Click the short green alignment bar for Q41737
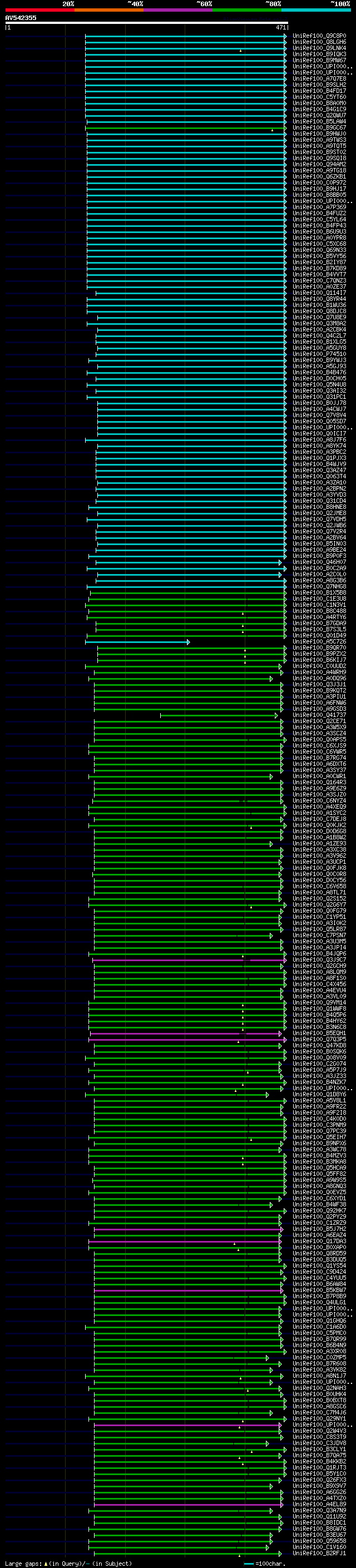356x1568 pixels. pos(219,715)
